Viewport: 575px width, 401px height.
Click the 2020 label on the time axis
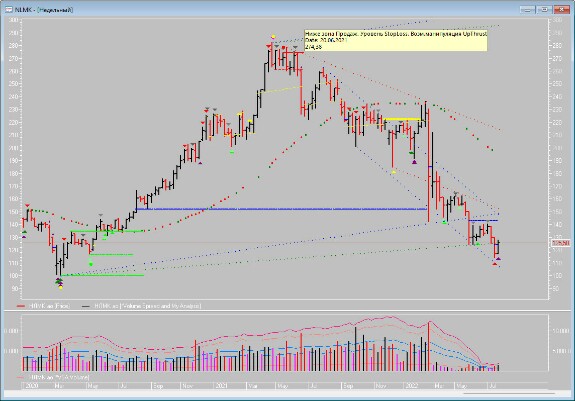coord(32,386)
